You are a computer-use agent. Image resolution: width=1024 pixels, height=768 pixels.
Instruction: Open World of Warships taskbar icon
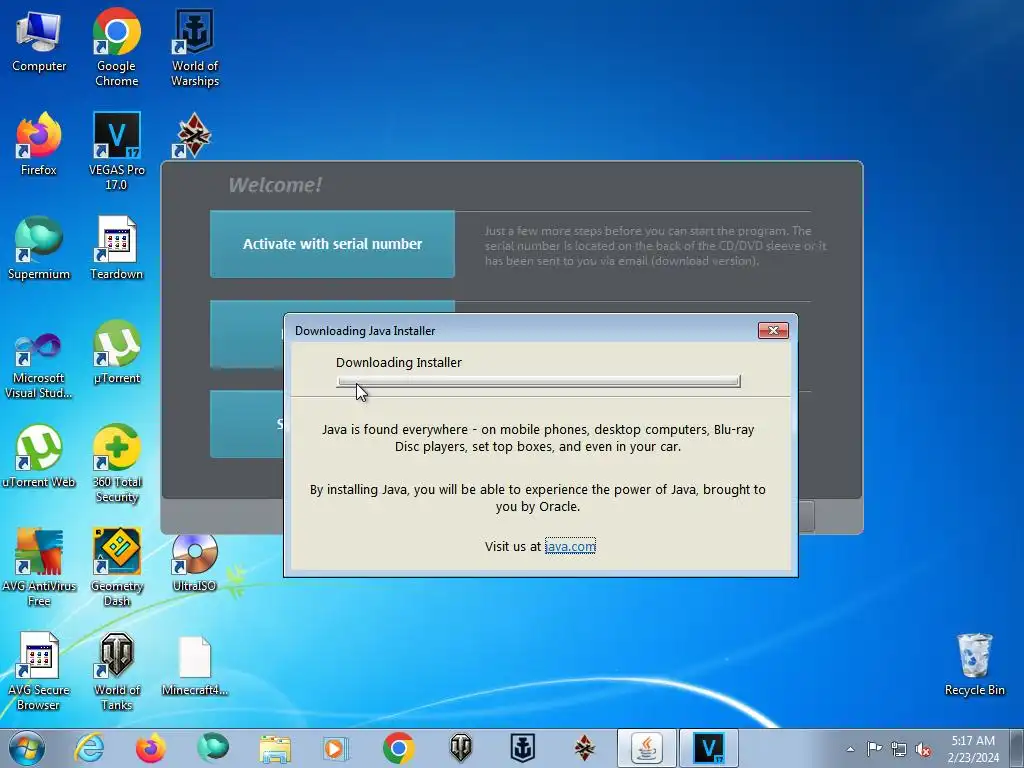(522, 748)
